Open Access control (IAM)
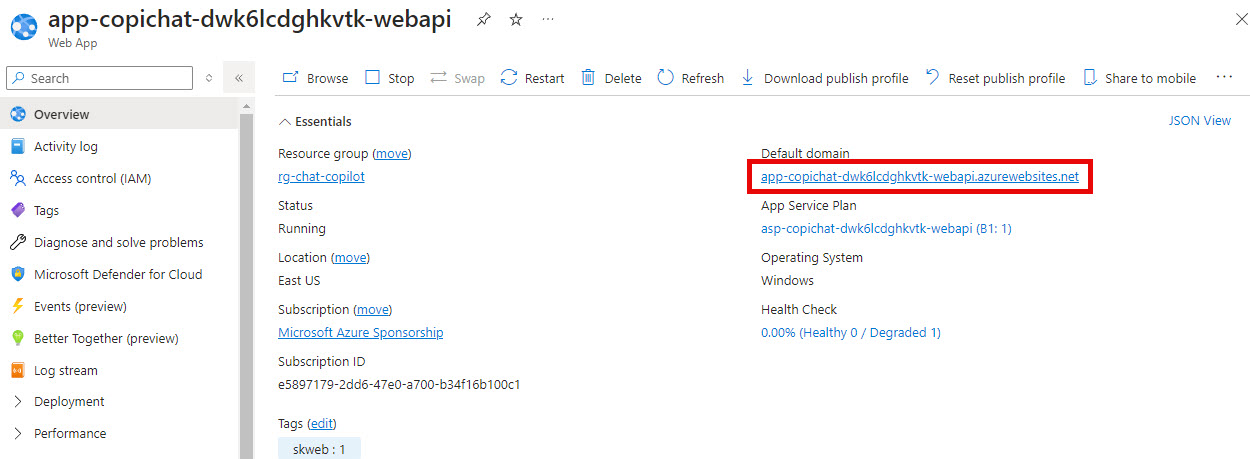The image size is (1250, 459). point(120,178)
